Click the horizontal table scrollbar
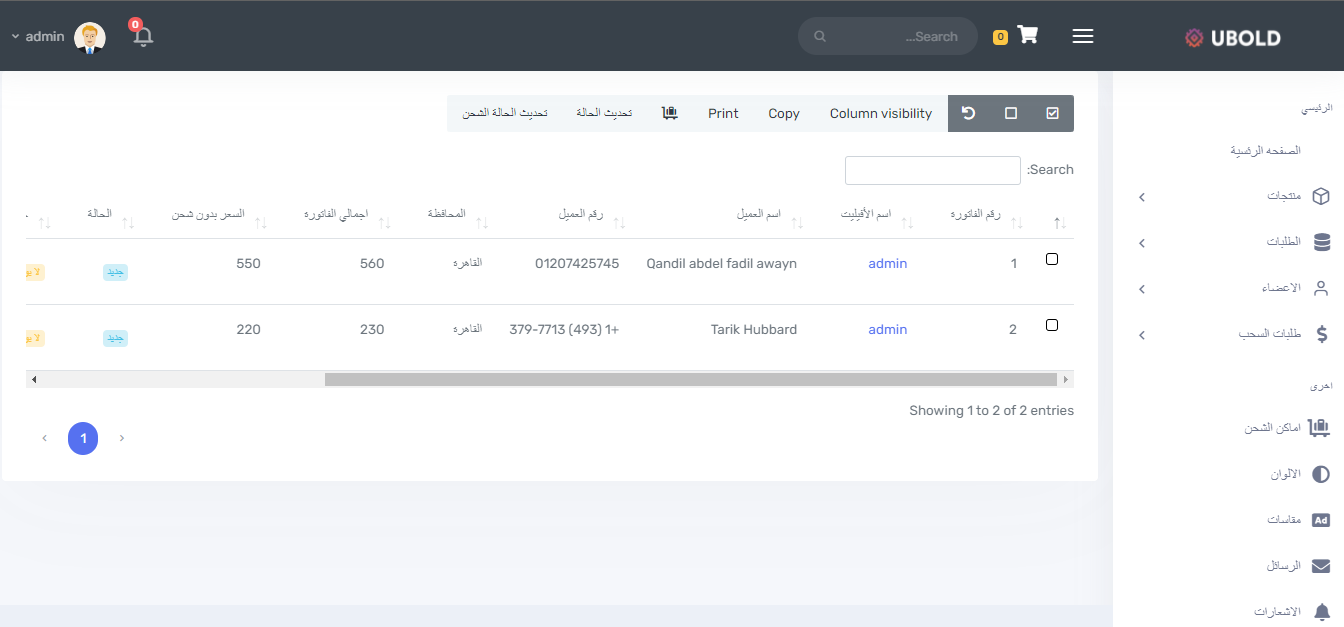This screenshot has width=1344, height=627. [690, 380]
